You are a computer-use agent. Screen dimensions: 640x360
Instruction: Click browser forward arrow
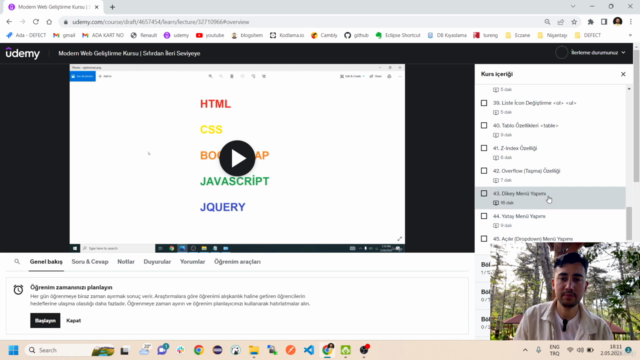22,22
